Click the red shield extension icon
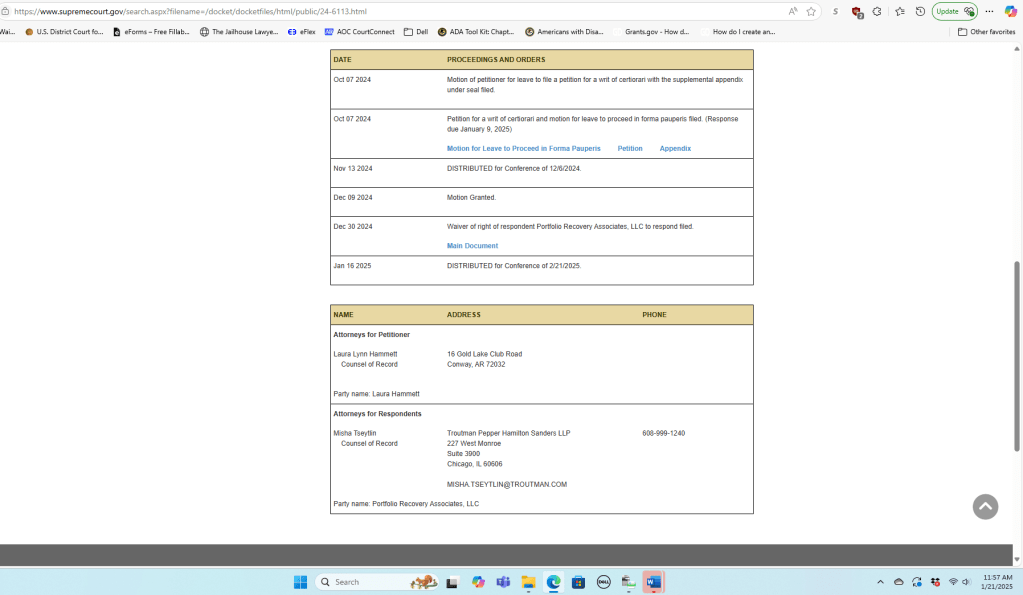This screenshot has width=1023, height=595. 857,12
